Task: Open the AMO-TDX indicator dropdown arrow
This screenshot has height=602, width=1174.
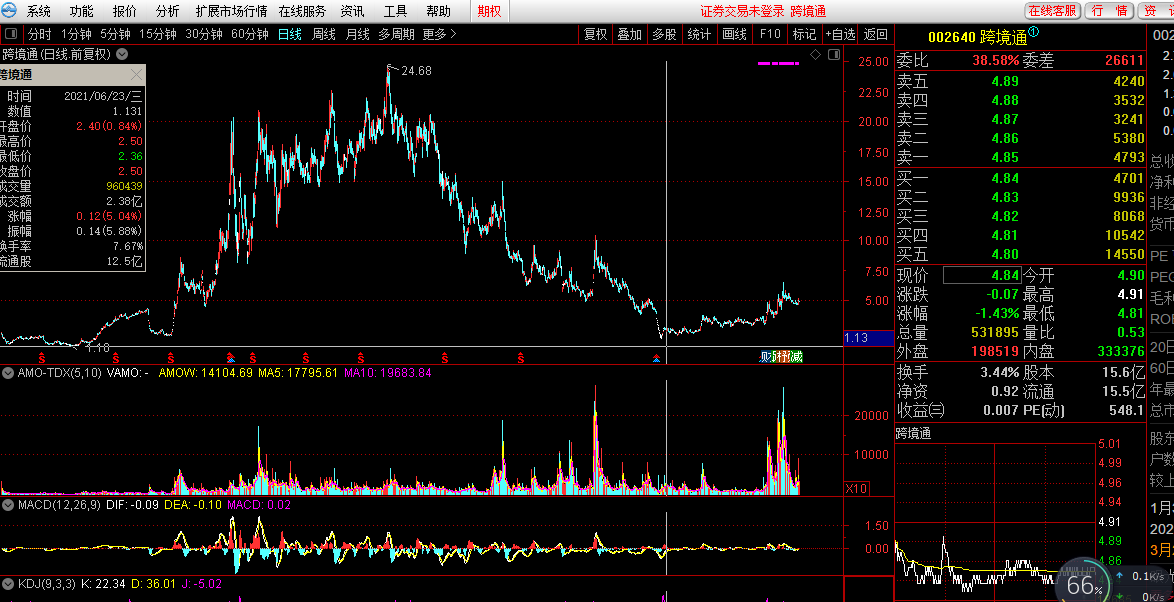Action: 8,373
